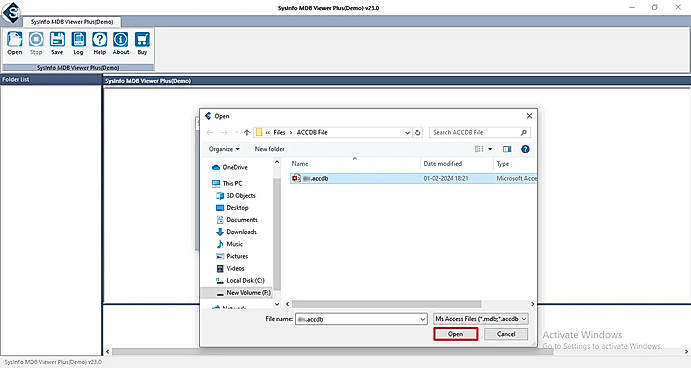Click file list scroll right arrow
The width and height of the screenshot is (691, 368).
pos(532,304)
